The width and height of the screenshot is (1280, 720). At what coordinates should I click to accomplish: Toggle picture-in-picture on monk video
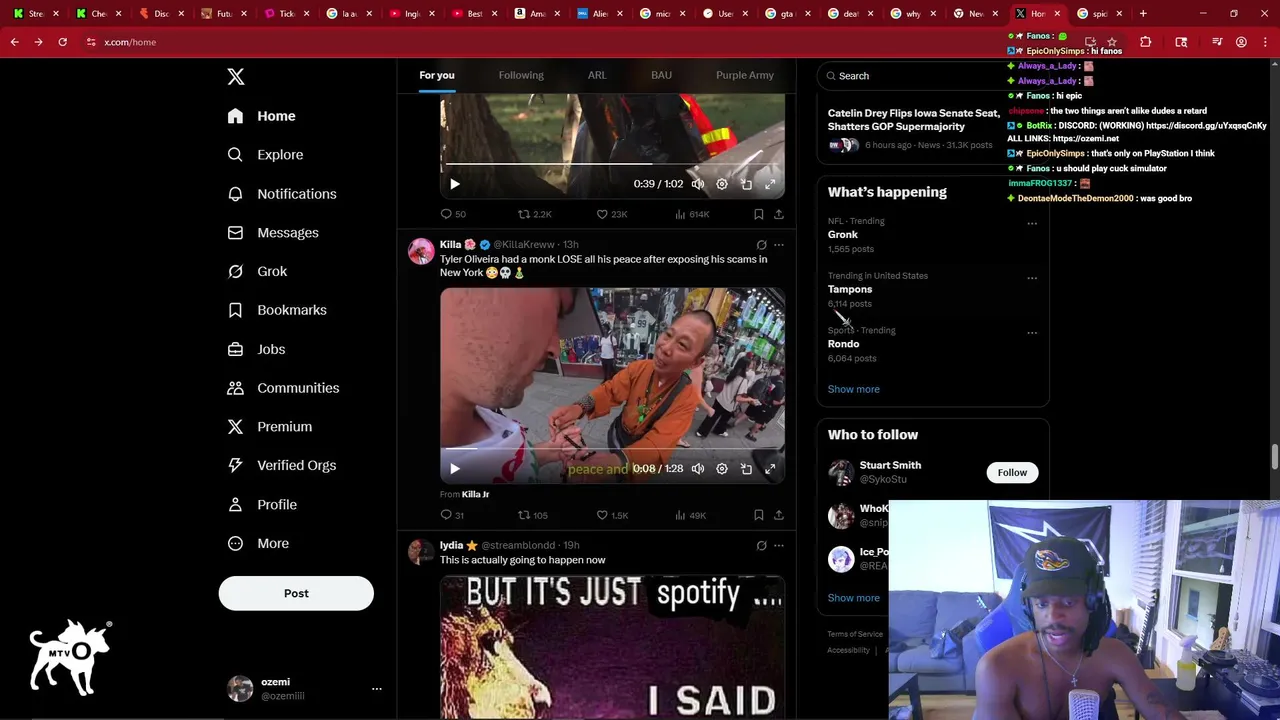pyautogui.click(x=746, y=469)
